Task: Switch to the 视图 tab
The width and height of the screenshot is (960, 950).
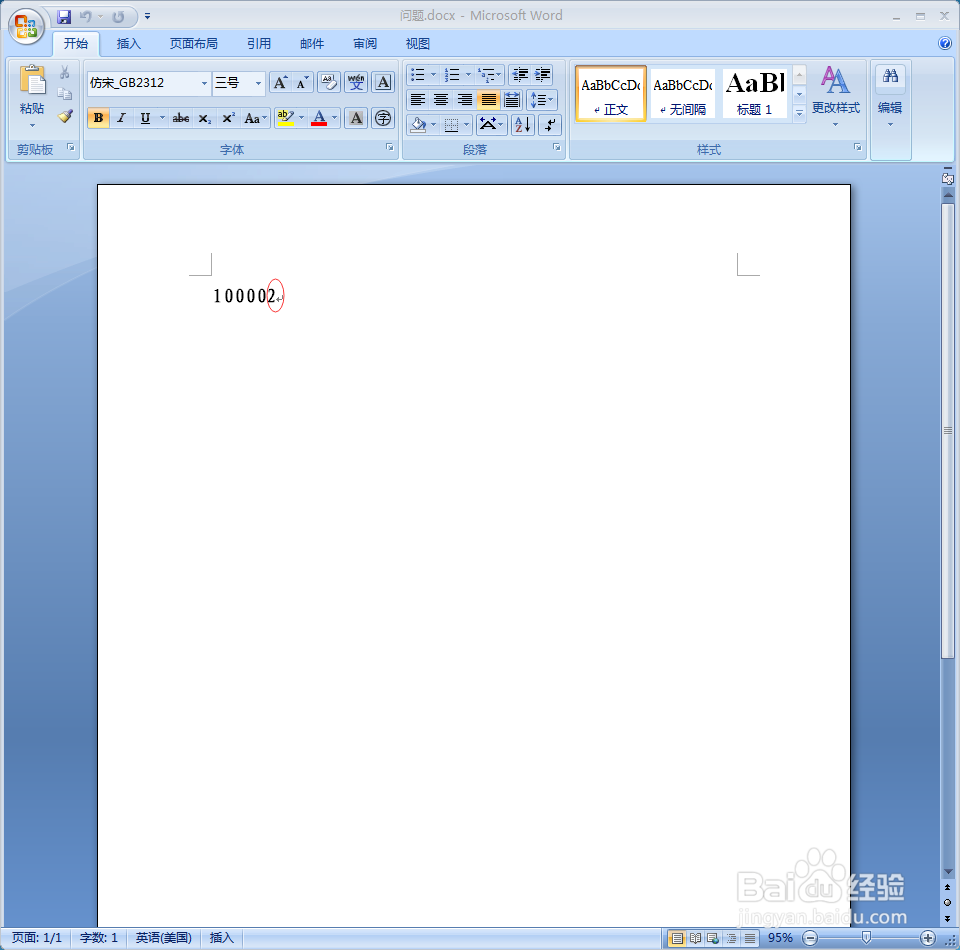Action: [418, 43]
